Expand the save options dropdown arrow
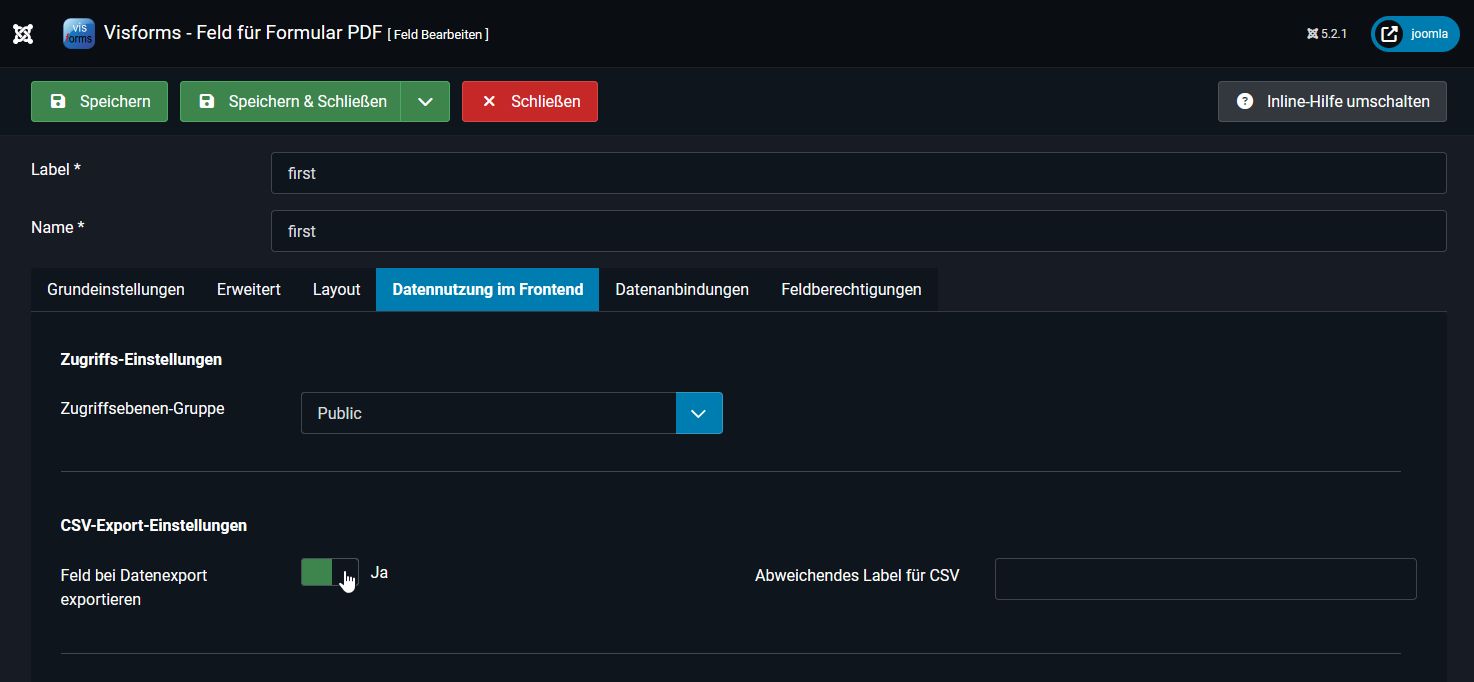The width and height of the screenshot is (1474, 682). [425, 102]
